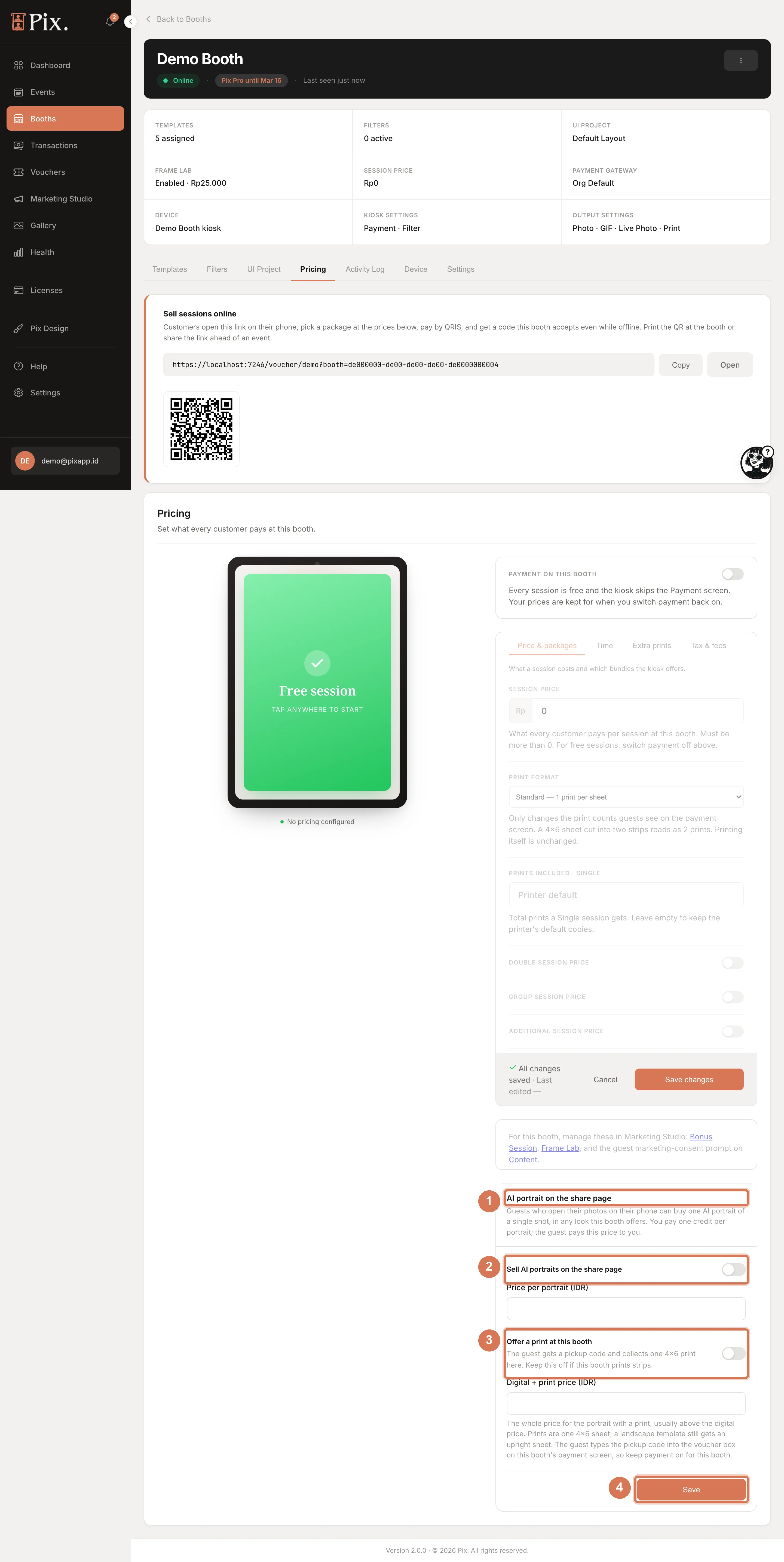Open the booth Settings tab
Screen dimensions: 784x1562
(x=461, y=269)
